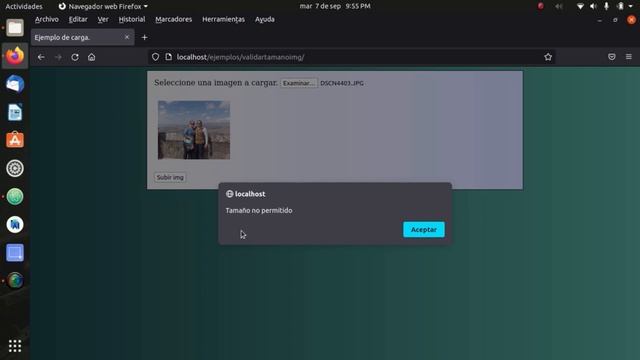
Task: Go back with the browser back arrow
Action: click(41, 57)
